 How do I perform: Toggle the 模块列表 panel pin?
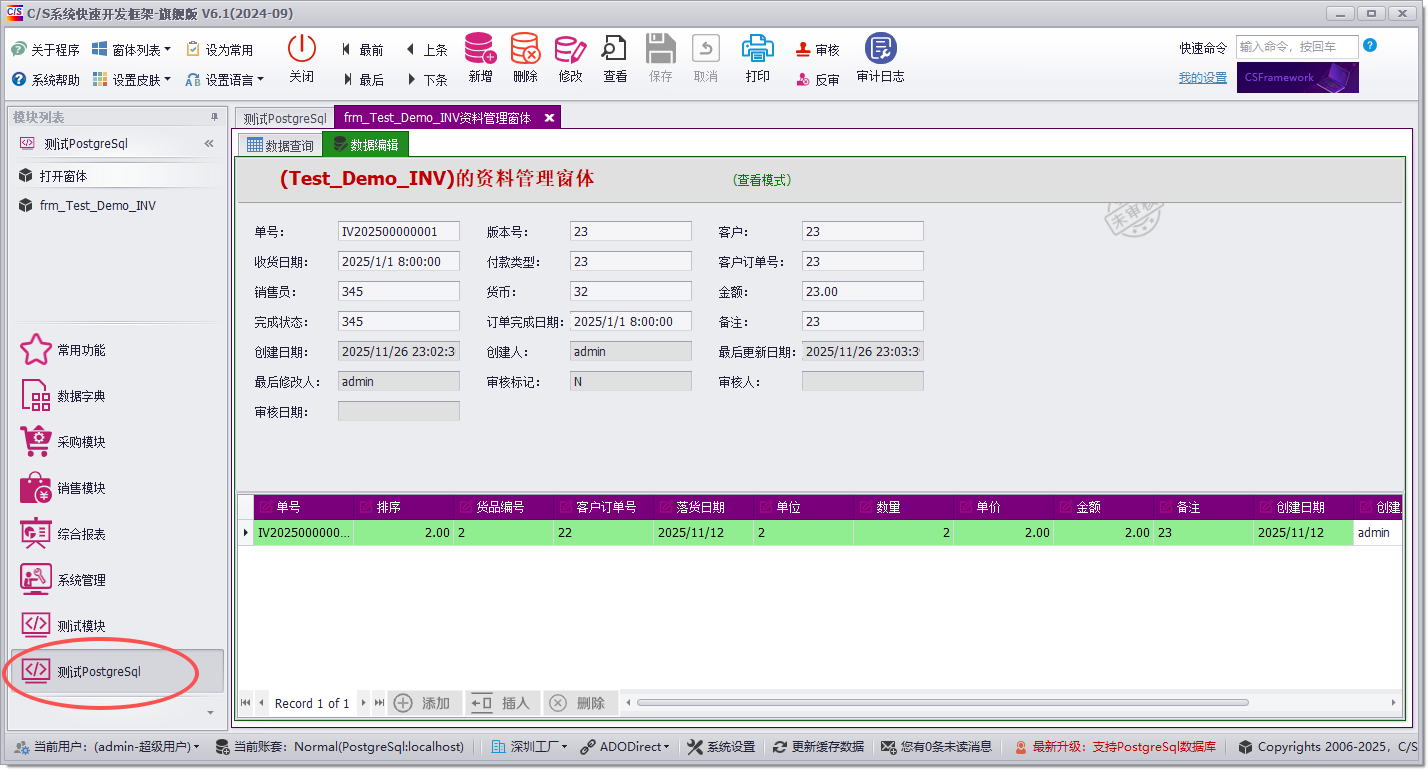click(x=212, y=116)
